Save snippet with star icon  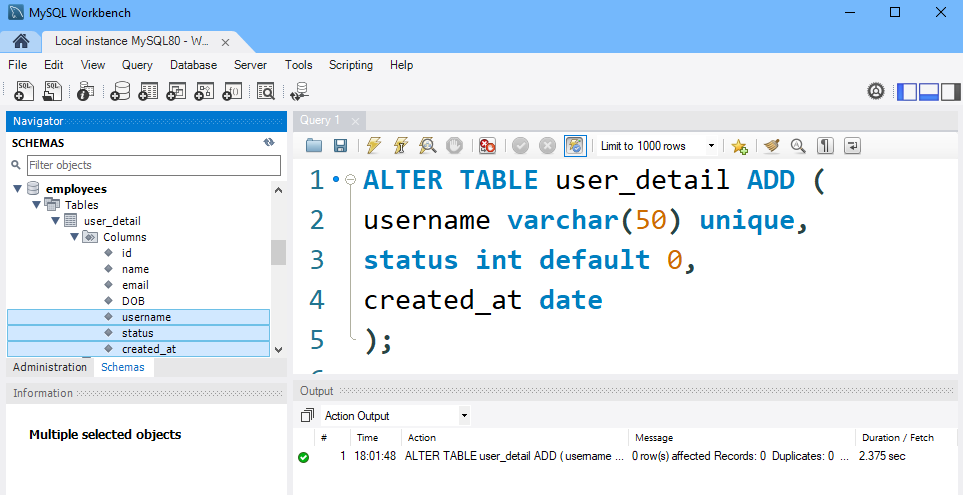coord(739,146)
